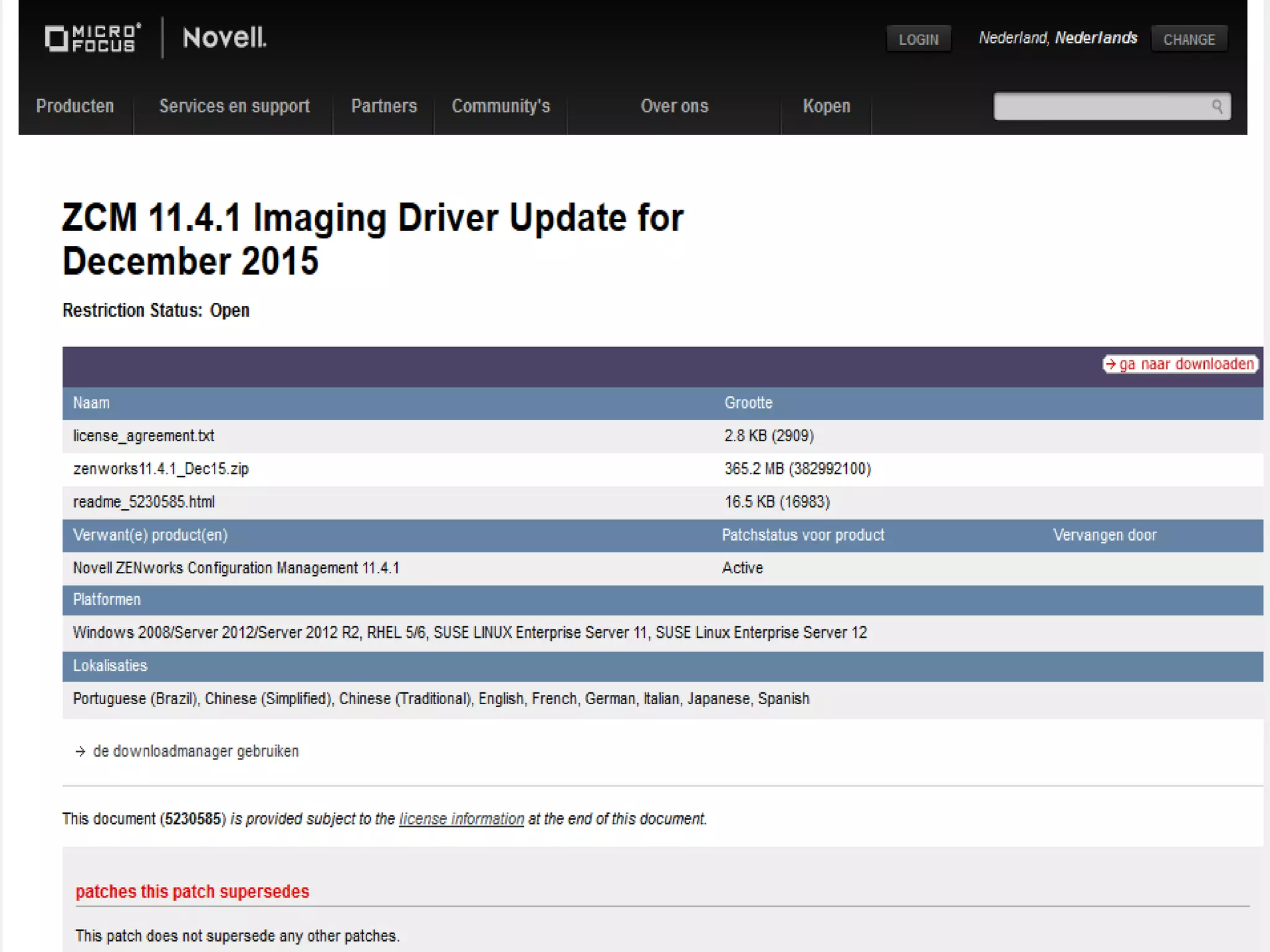Click the search magnifier icon

tap(1217, 107)
